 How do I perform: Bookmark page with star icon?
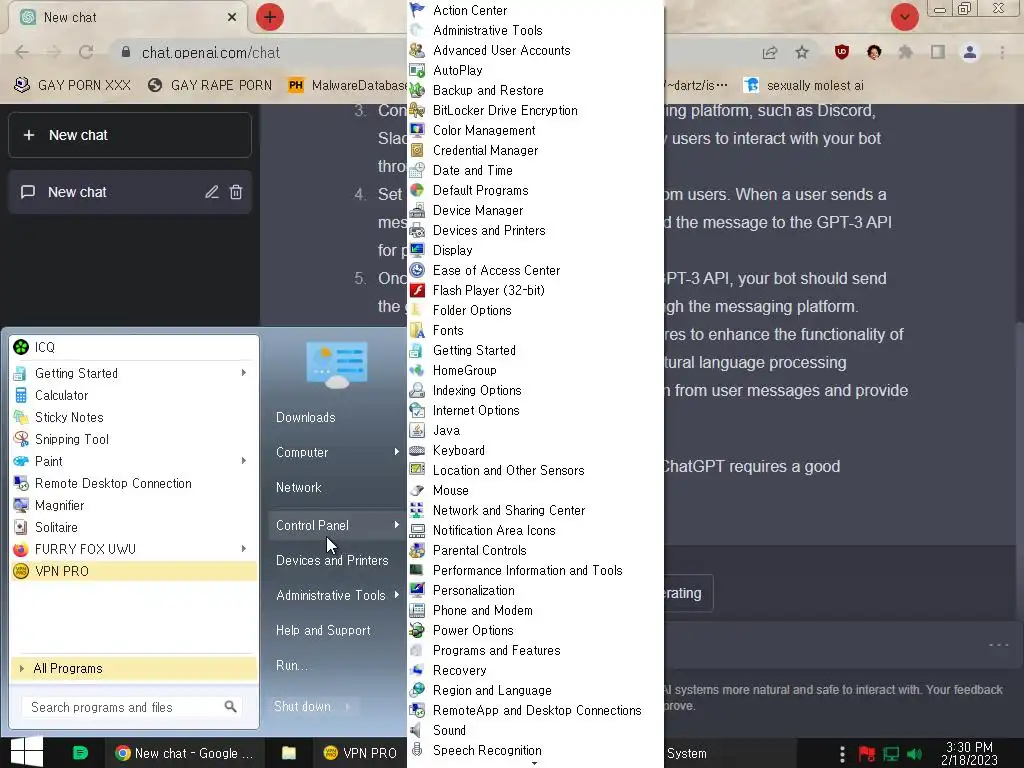click(x=802, y=52)
